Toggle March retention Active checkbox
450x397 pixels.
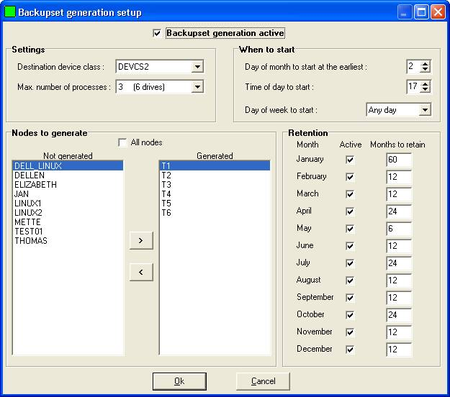click(x=350, y=194)
